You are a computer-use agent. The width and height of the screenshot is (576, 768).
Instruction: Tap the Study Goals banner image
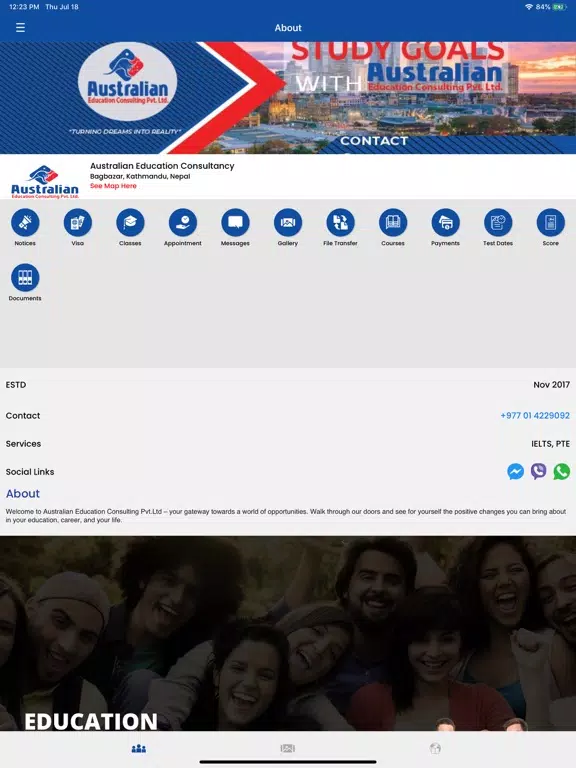click(288, 98)
